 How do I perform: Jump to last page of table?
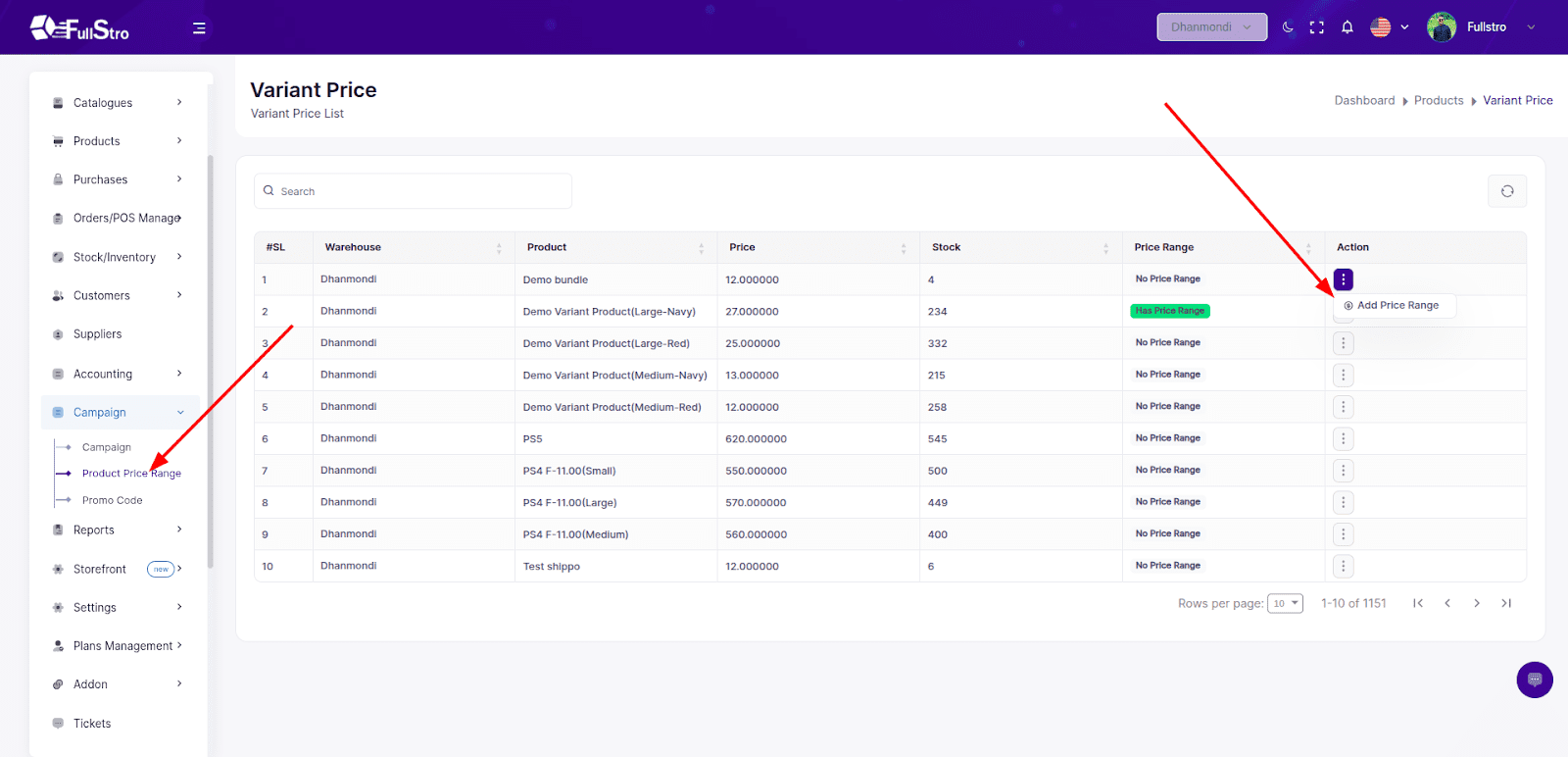click(1506, 603)
